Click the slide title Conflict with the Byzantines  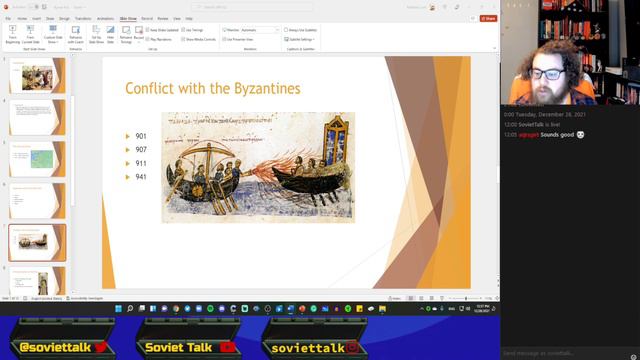(x=213, y=88)
